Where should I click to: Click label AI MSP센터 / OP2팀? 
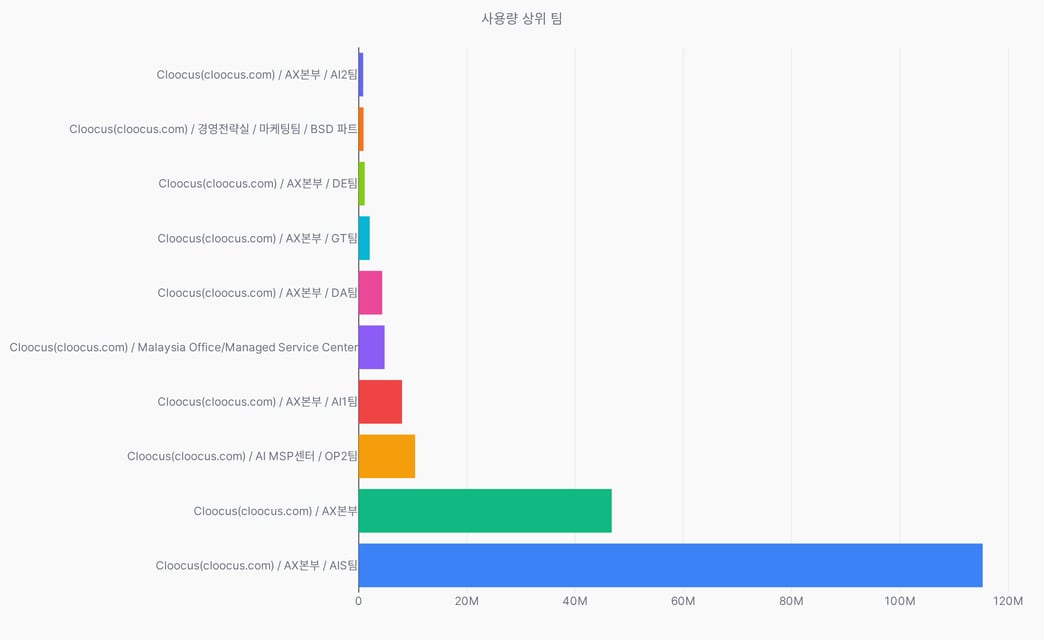[242, 457]
